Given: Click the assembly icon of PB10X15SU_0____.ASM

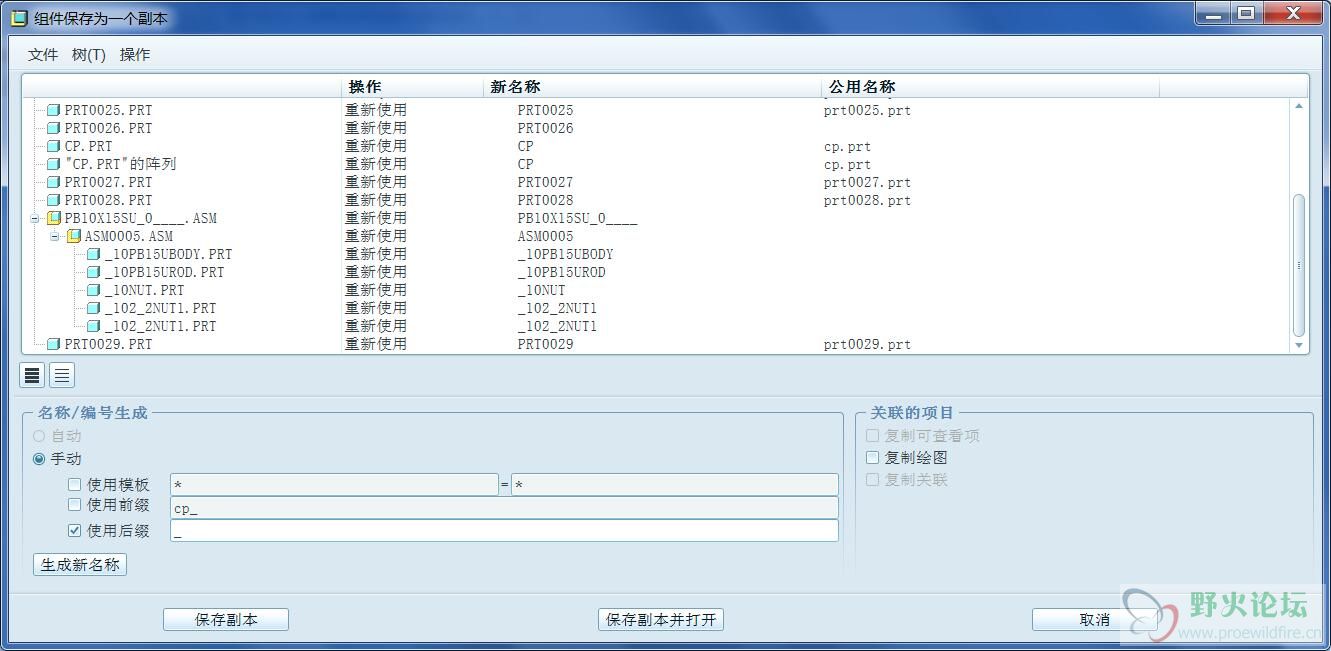Looking at the screenshot, I should click(x=54, y=218).
